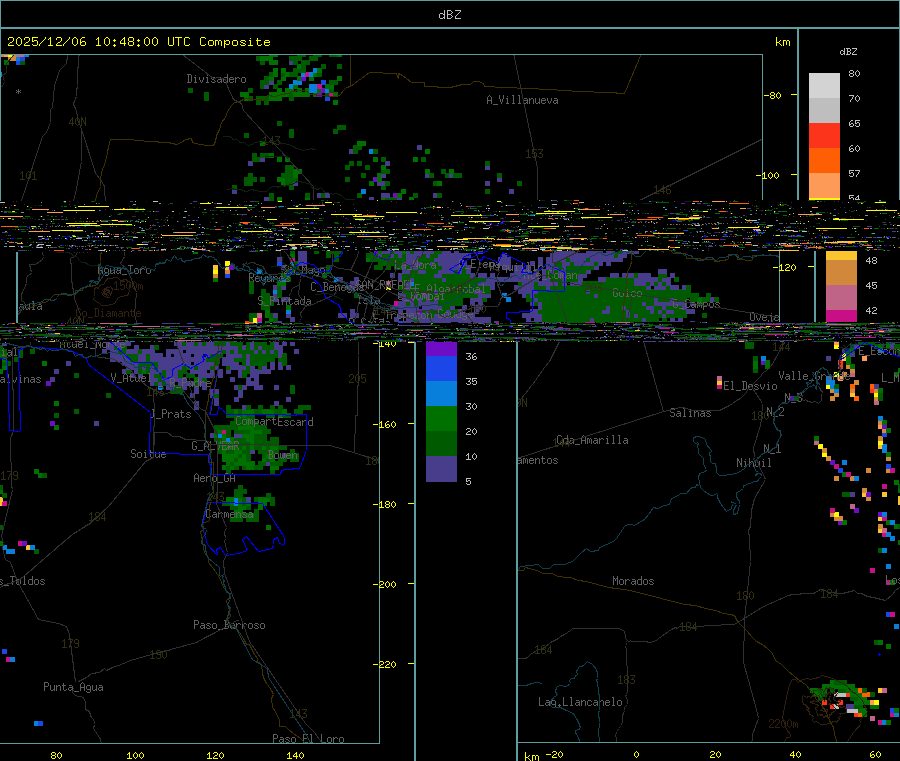Select the Agua_Toro map label
The width and height of the screenshot is (900, 761).
coord(125,270)
